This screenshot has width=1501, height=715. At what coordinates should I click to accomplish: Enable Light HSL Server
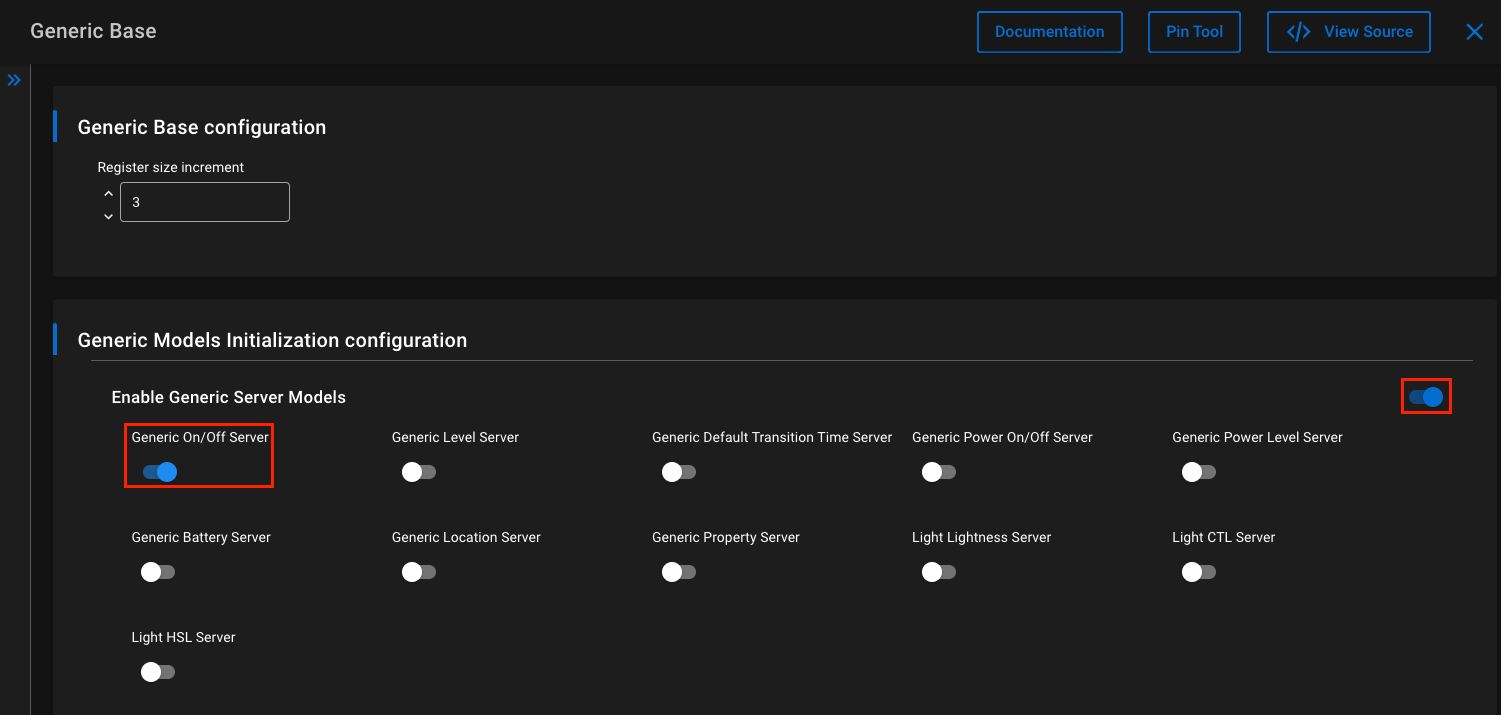158,671
